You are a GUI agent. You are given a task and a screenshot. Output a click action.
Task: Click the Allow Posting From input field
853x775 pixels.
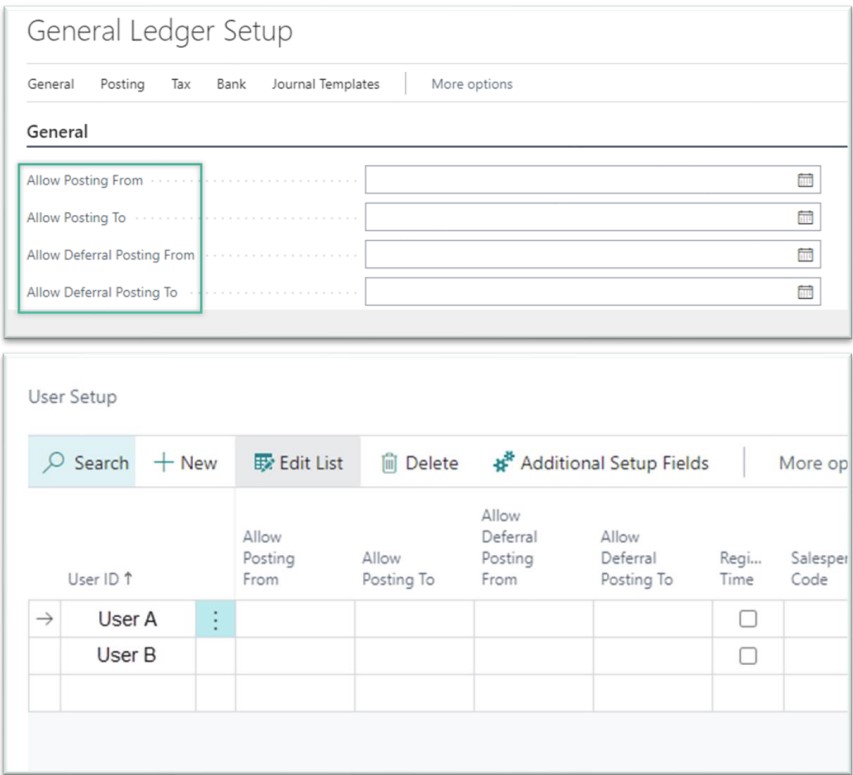[593, 180]
